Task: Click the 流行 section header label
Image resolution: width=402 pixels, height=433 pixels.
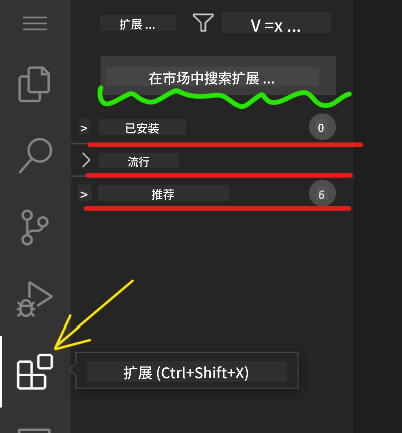Action: point(139,161)
